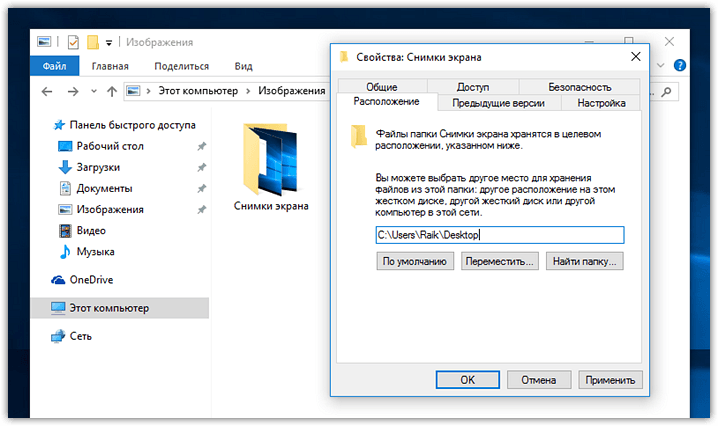Screen dimensions: 718x426
Task: Open Видео in the navigation pane
Action: pyautogui.click(x=91, y=230)
